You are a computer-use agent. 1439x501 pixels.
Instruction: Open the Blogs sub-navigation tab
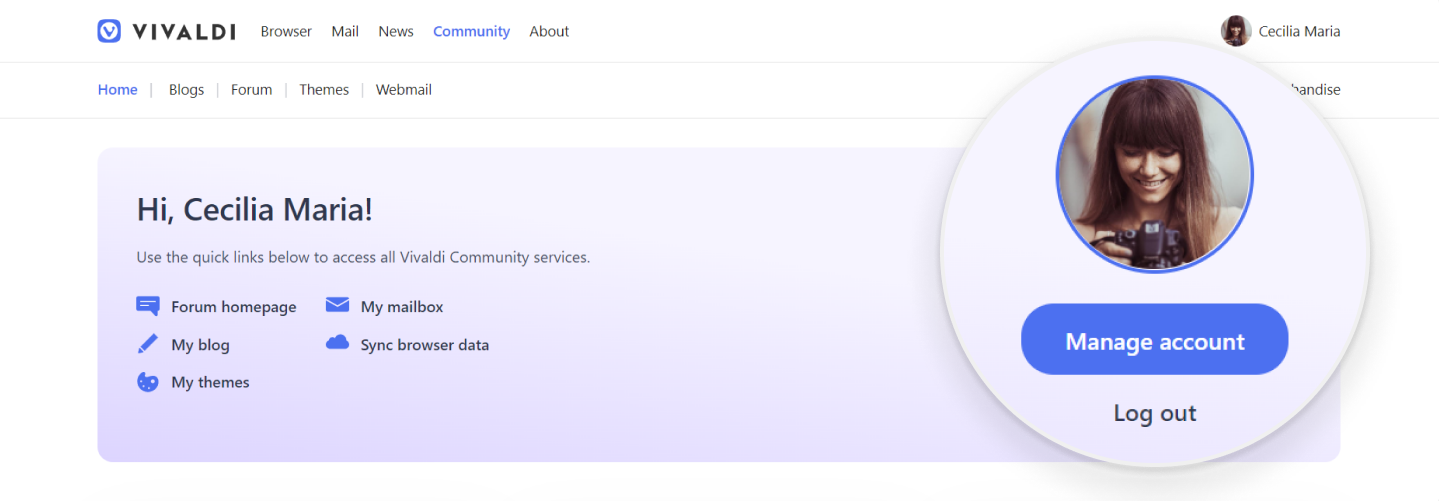tap(186, 89)
